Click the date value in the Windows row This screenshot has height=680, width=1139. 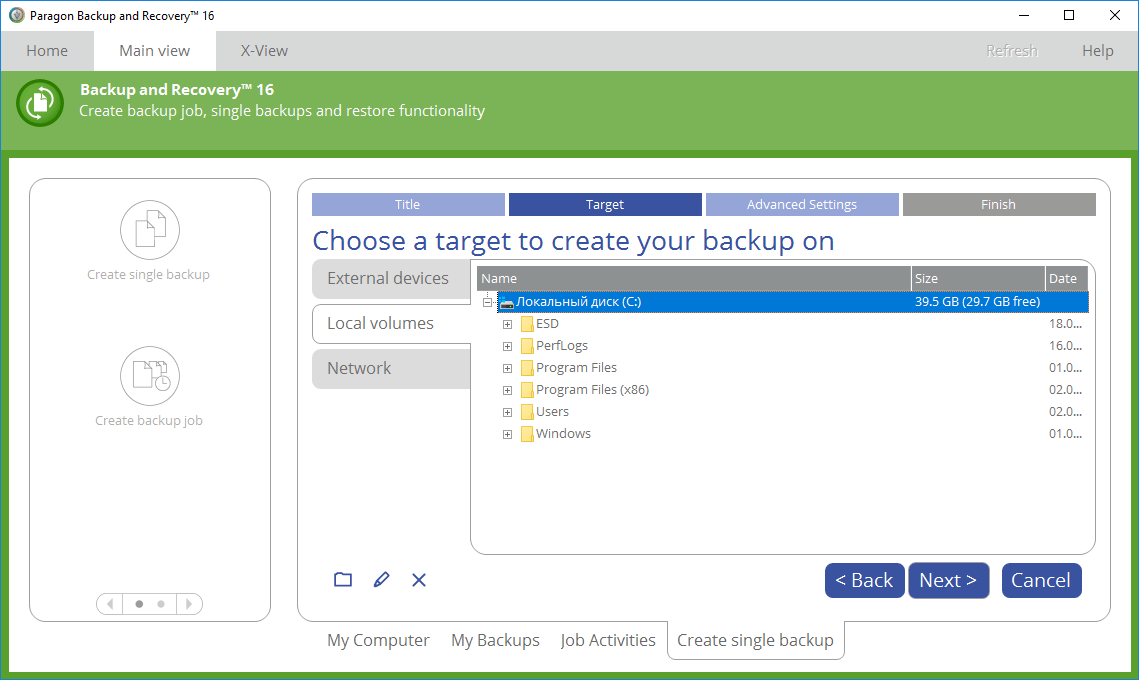click(x=1066, y=434)
